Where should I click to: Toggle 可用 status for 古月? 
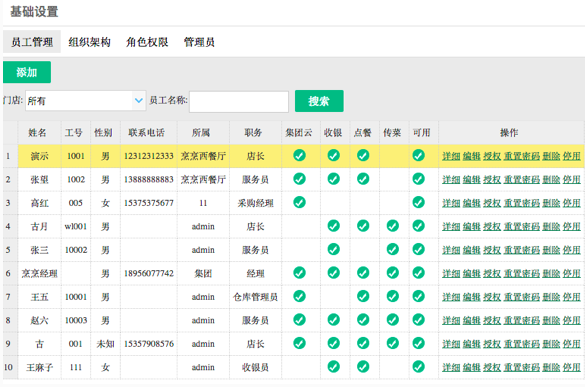(x=419, y=226)
